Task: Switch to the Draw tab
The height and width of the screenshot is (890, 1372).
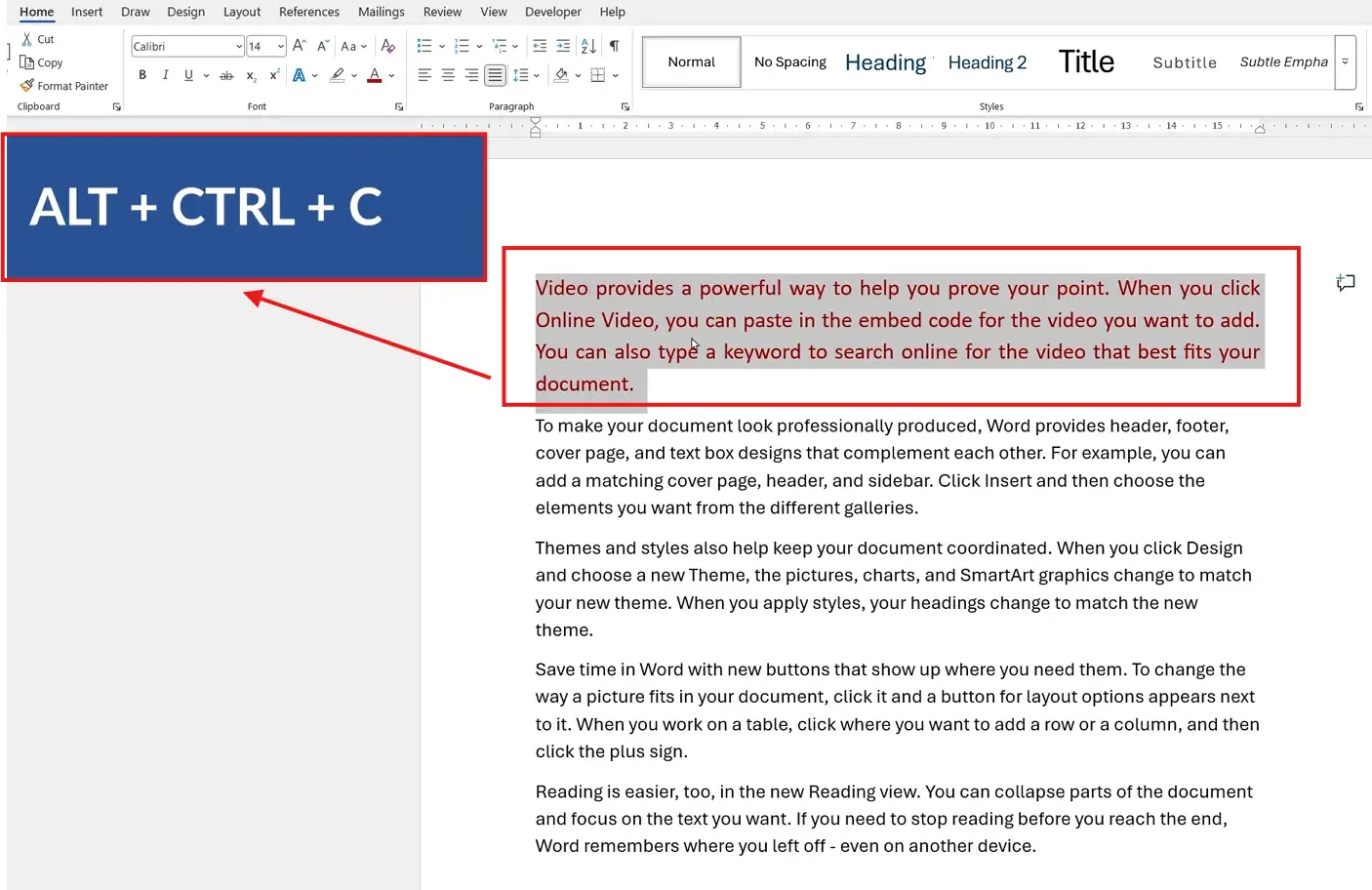Action: [136, 12]
